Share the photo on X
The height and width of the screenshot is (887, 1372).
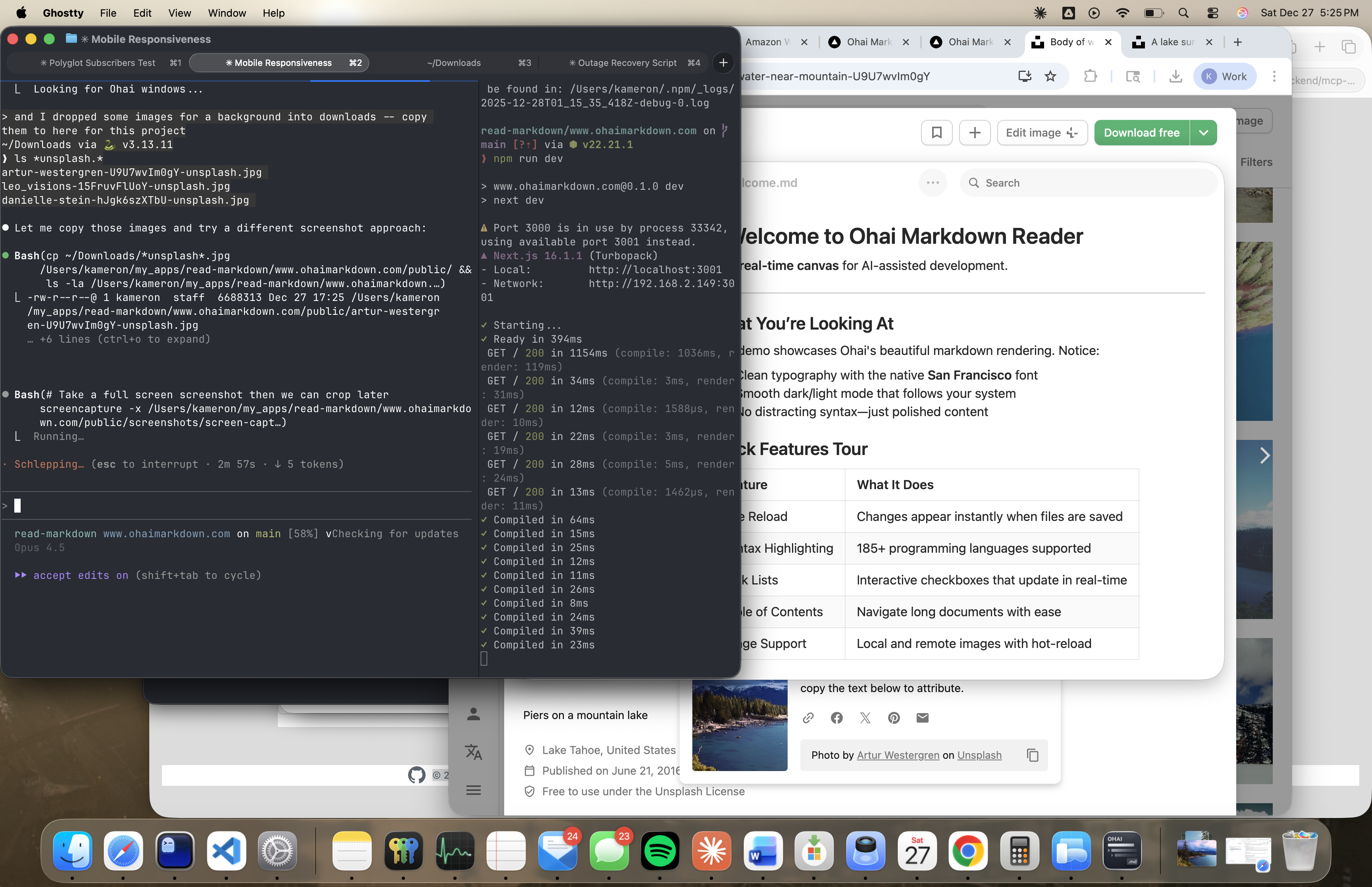865,718
